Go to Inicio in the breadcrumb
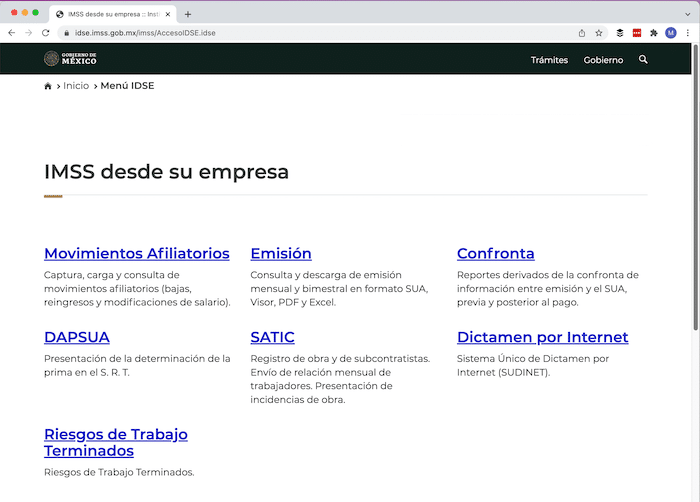Viewport: 700px width, 502px height. [76, 86]
